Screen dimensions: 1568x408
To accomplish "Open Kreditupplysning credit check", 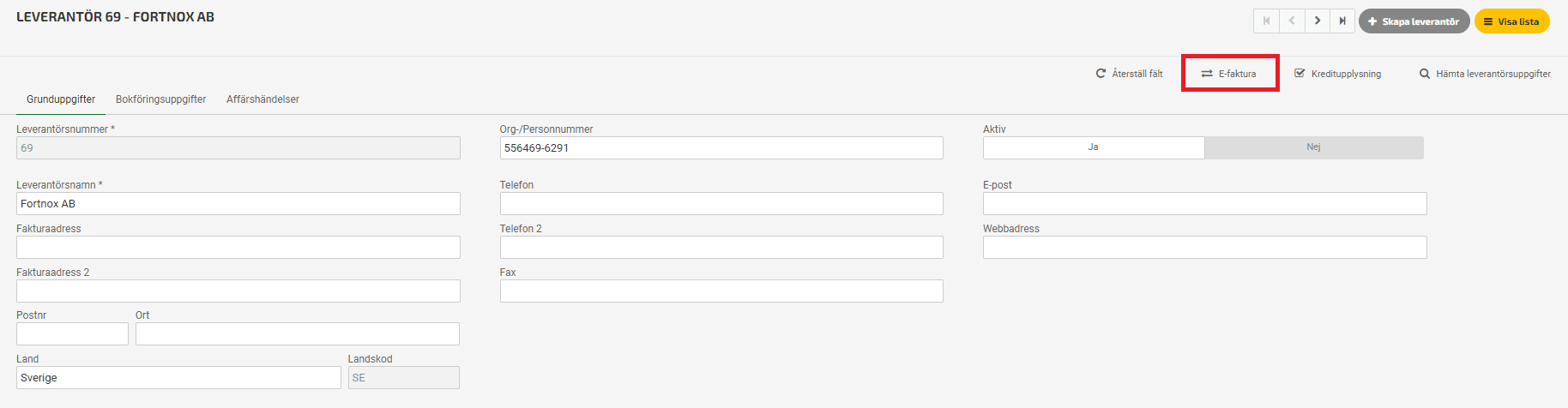I will click(1338, 74).
